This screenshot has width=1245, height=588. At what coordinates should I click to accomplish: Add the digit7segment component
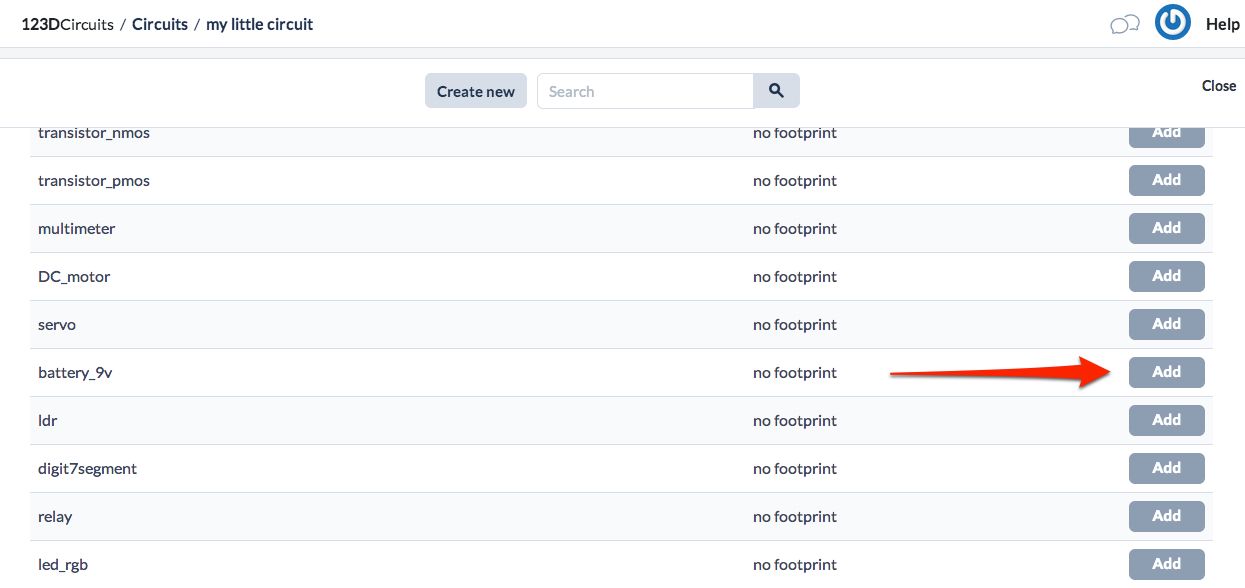1166,468
